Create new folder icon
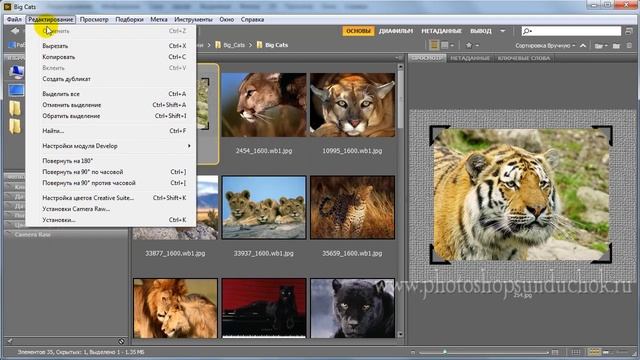The image size is (640, 360). pos(616,46)
